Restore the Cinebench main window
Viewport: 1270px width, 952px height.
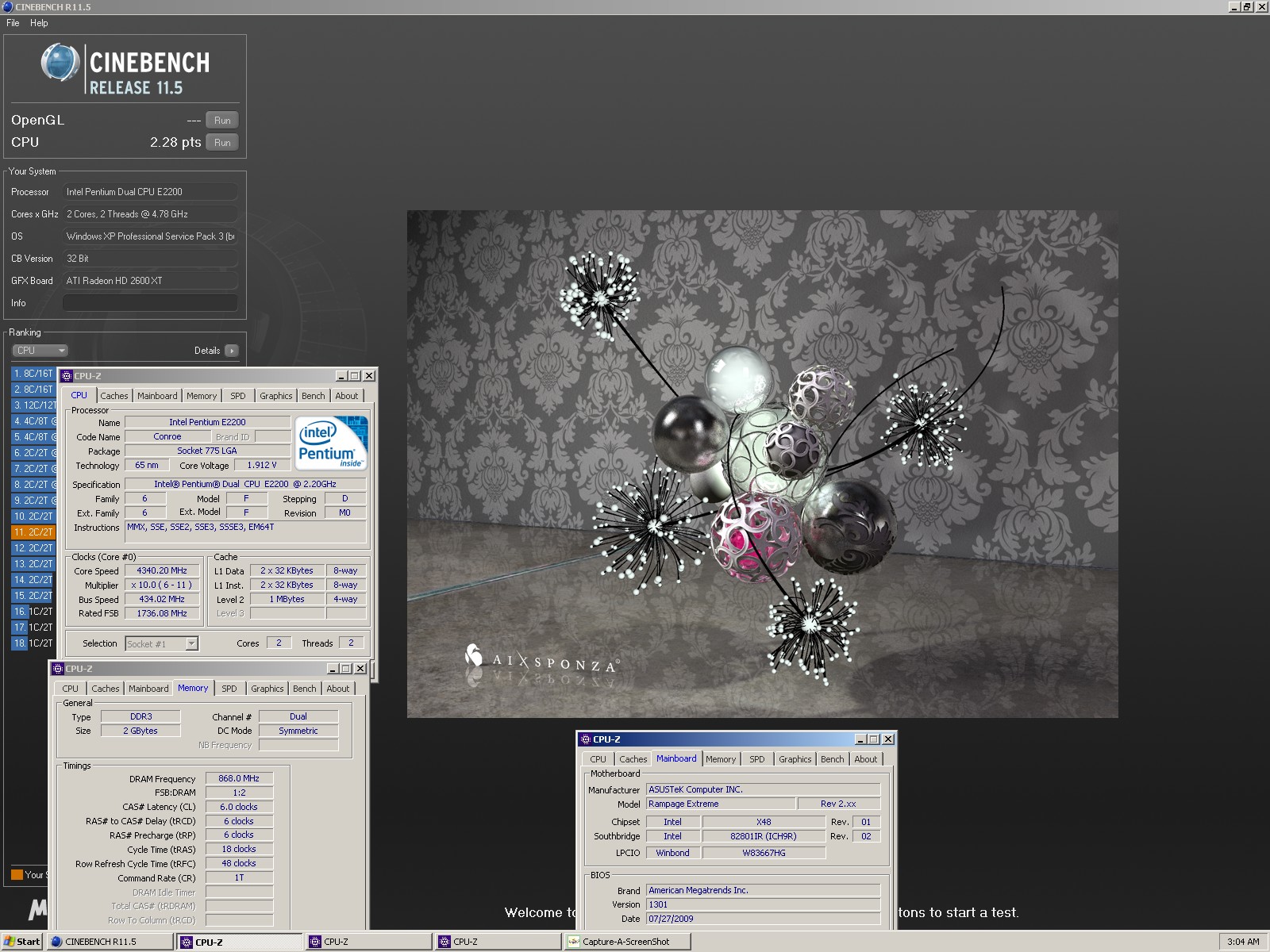click(1248, 7)
